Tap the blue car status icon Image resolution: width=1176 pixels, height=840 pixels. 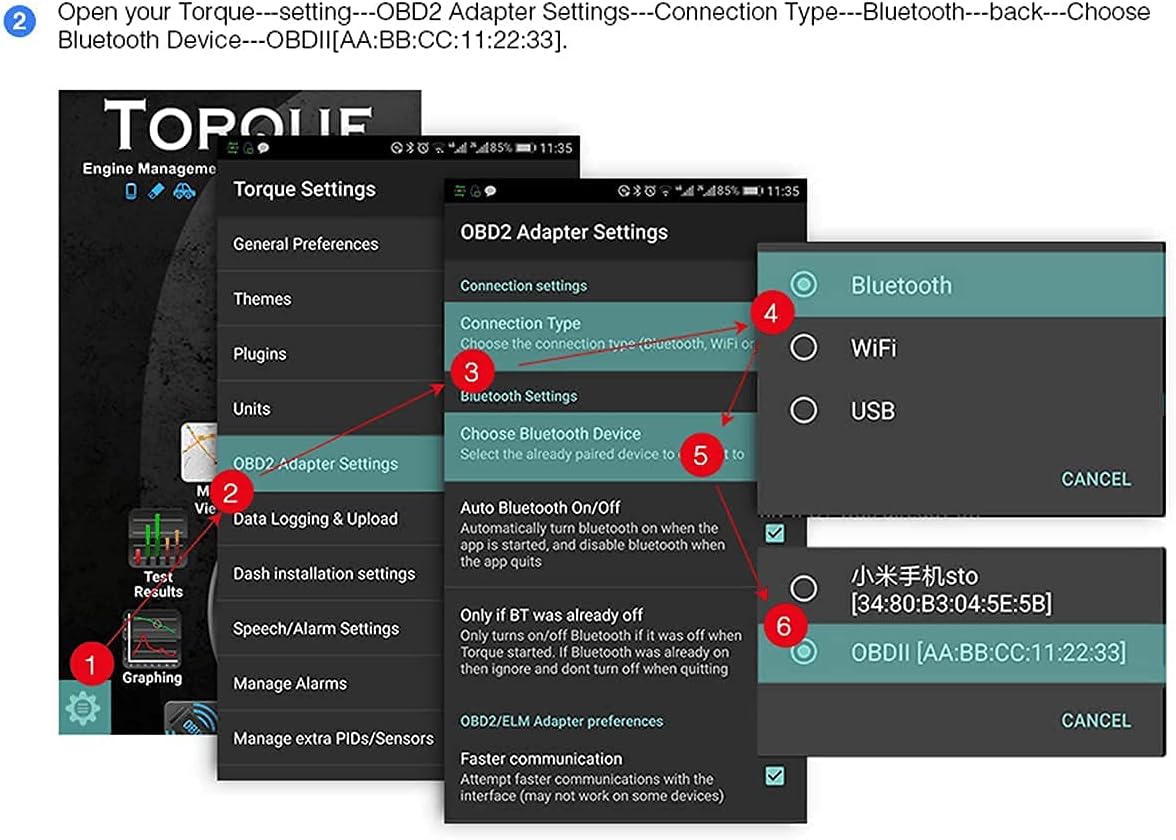click(184, 192)
